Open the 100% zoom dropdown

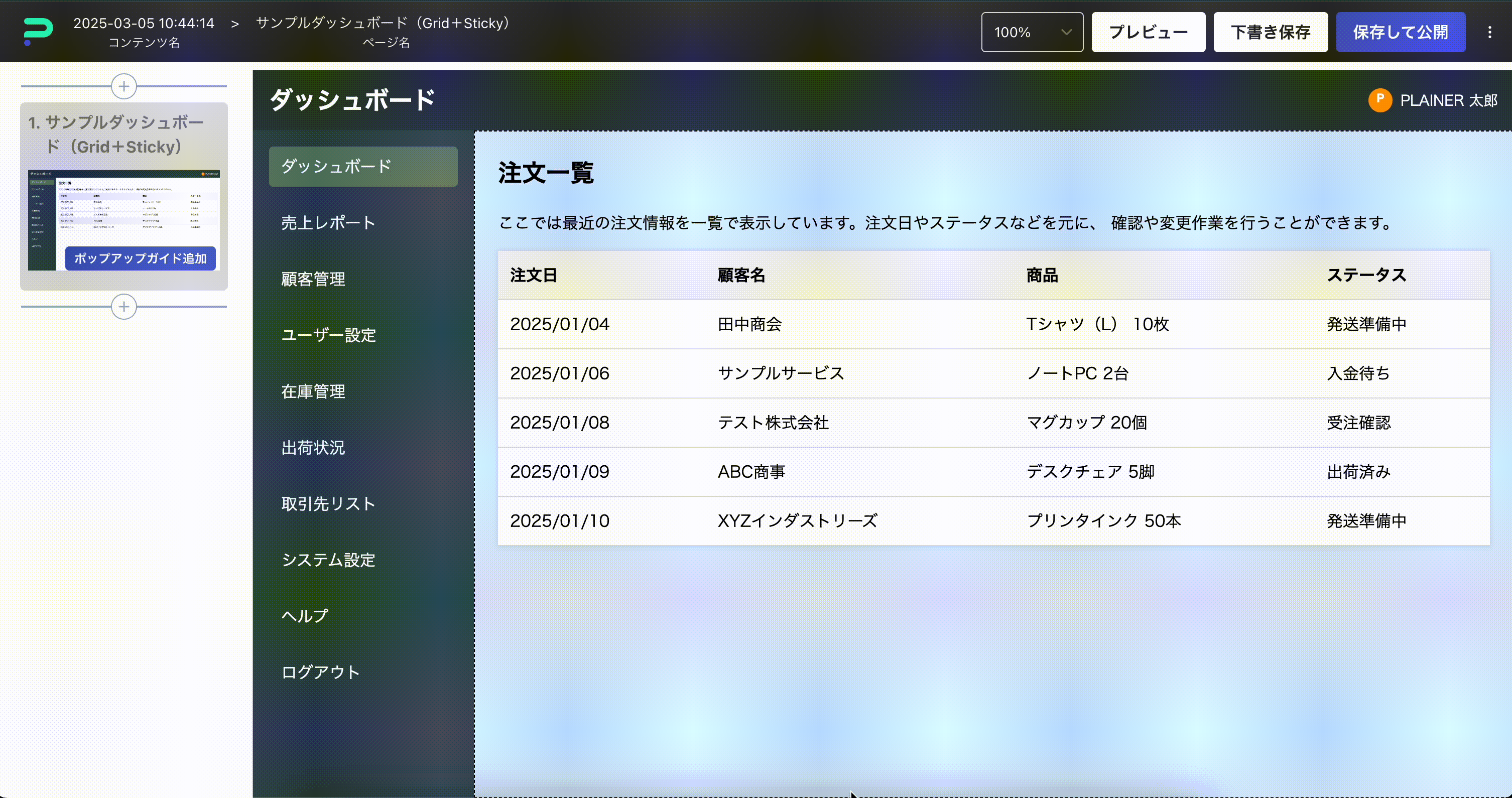pyautogui.click(x=1031, y=32)
